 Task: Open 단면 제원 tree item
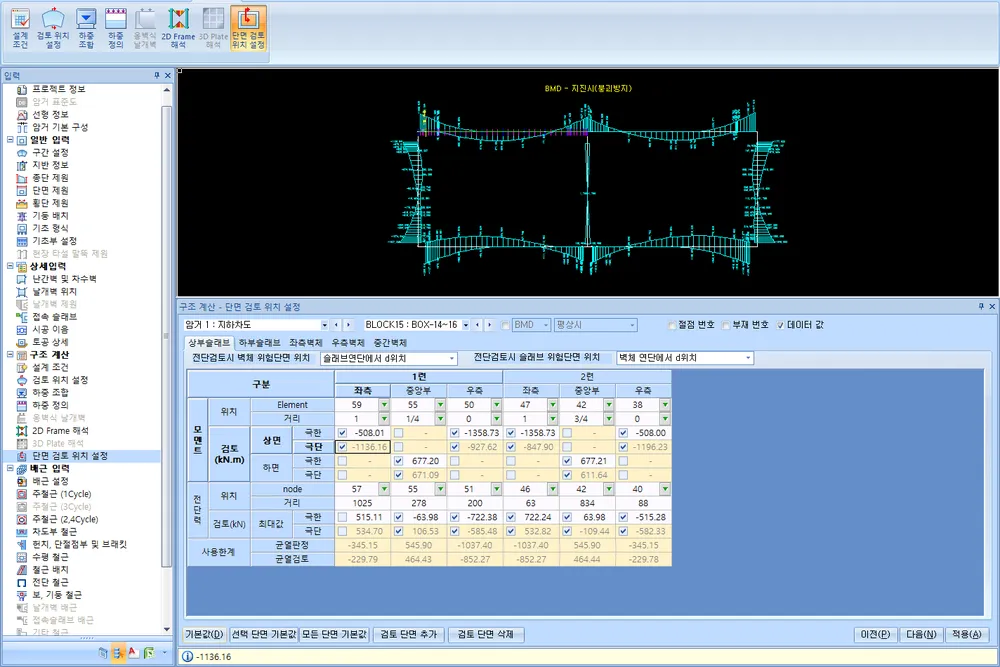coord(50,190)
